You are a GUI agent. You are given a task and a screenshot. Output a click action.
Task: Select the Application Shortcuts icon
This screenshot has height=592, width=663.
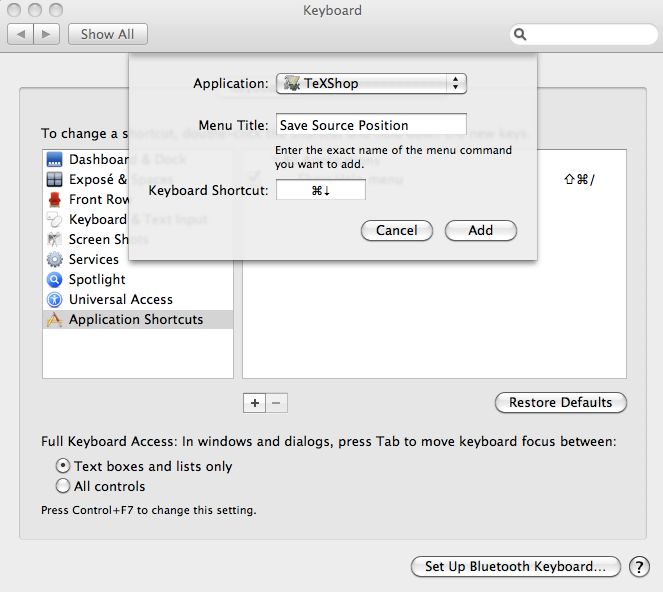(54, 319)
